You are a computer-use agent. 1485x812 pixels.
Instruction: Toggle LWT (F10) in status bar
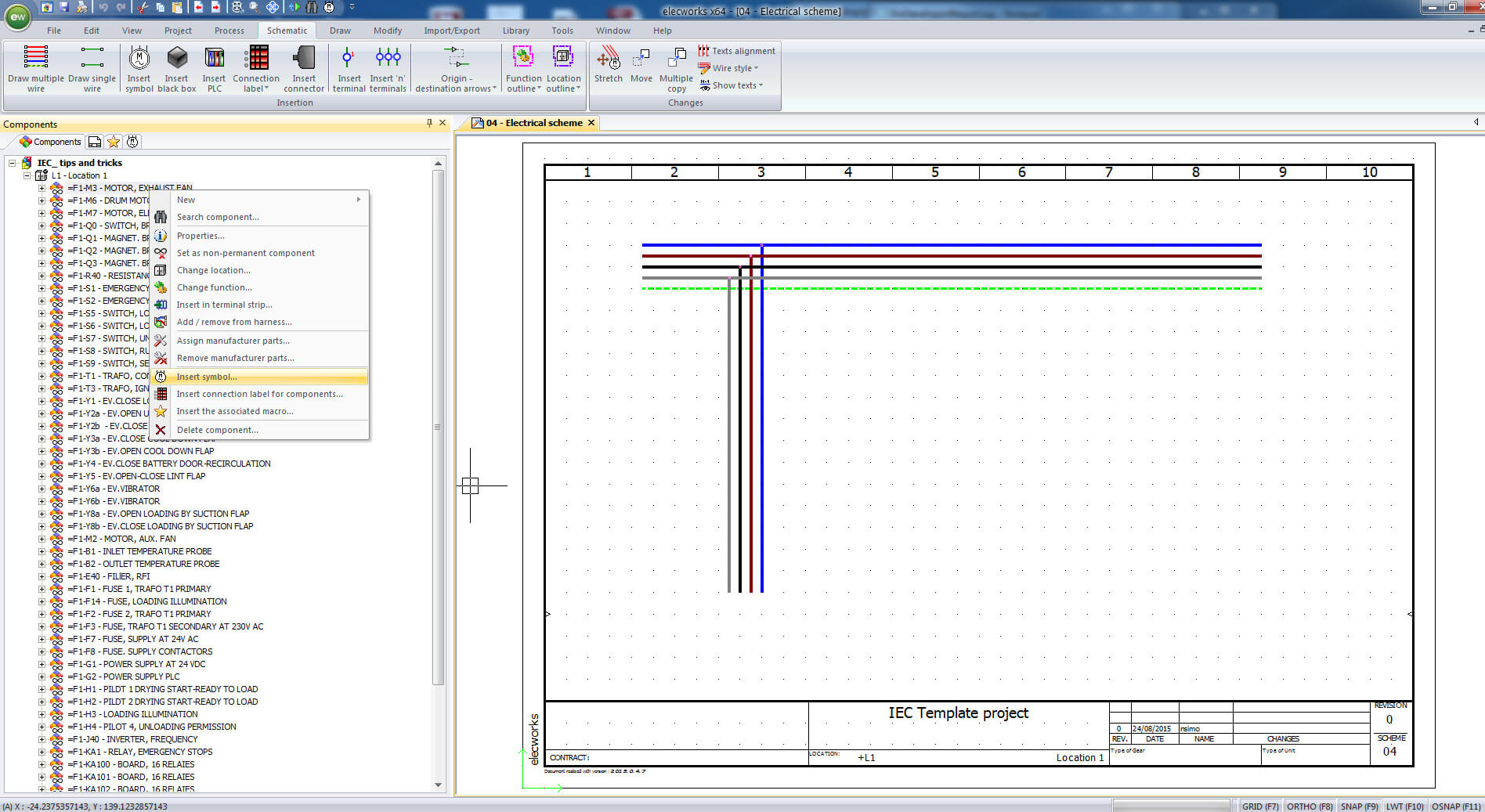[1404, 806]
